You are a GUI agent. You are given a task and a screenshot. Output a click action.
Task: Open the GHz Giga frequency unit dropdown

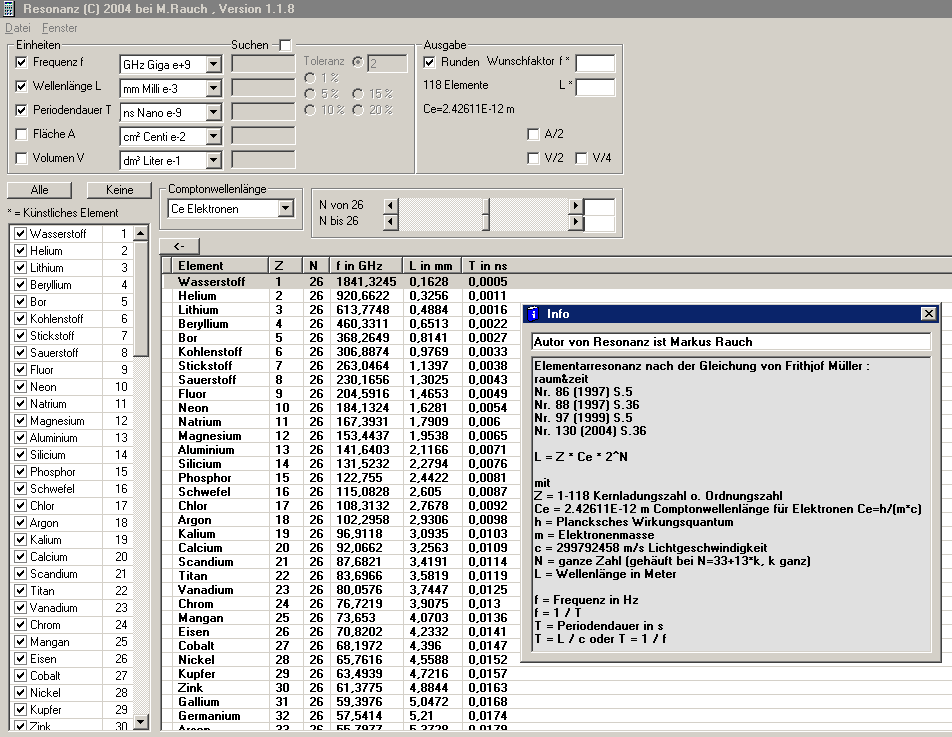click(213, 65)
